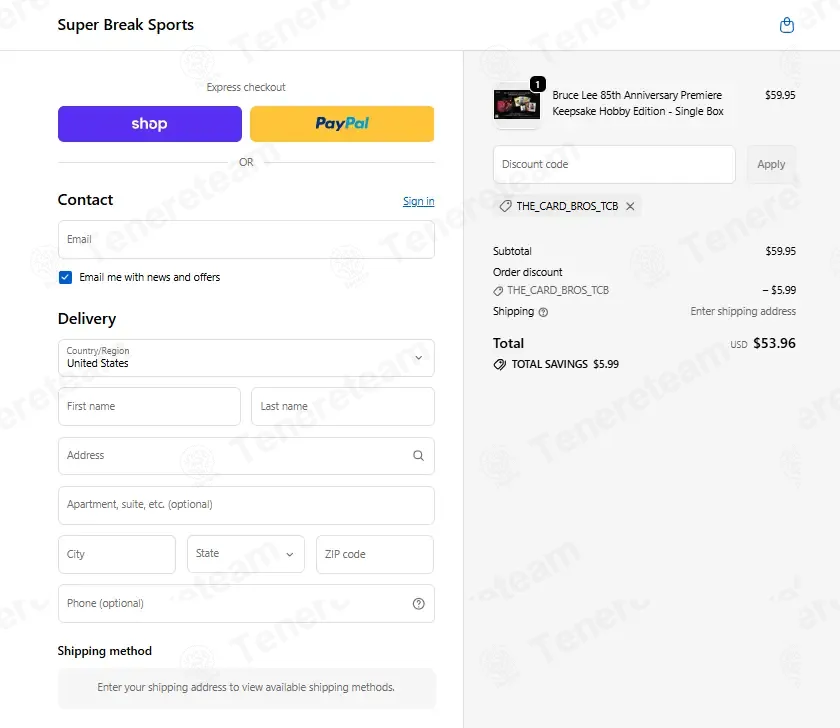840x728 pixels.
Task: Focus the First name field
Action: (149, 407)
